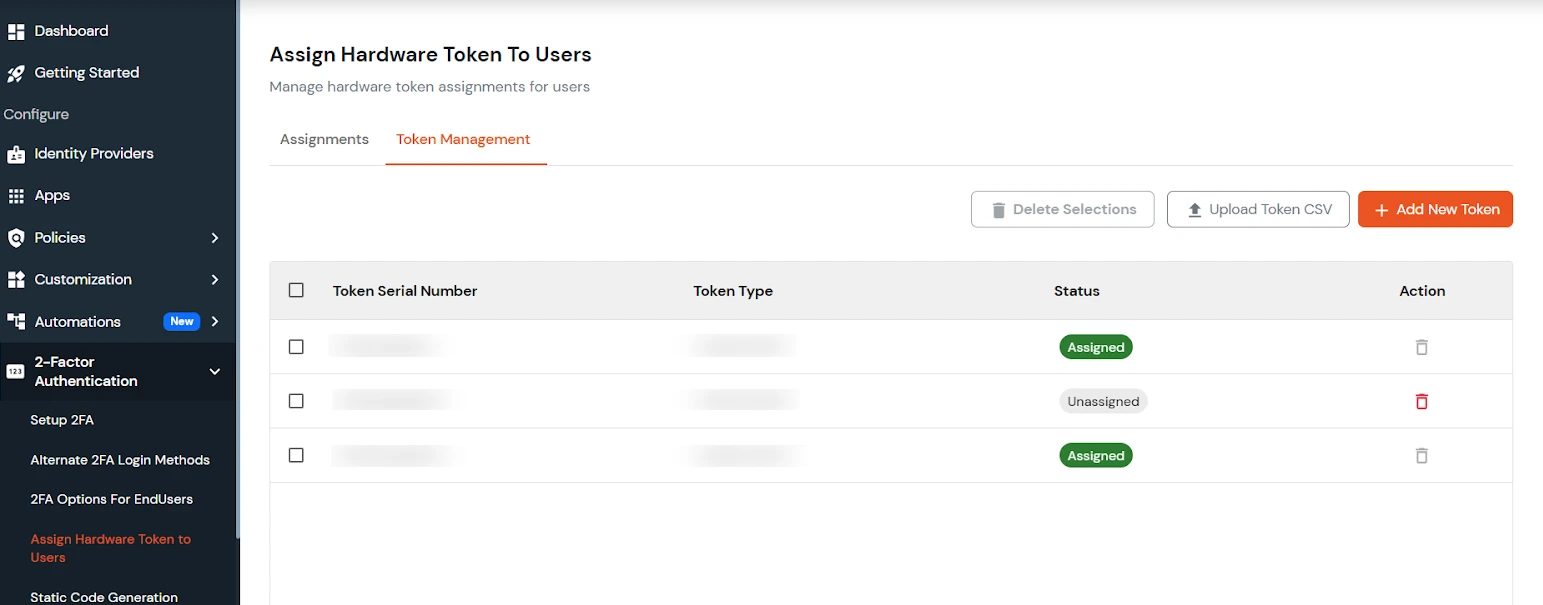Expand the Customization submenu chevron
Image resolution: width=1543 pixels, height=605 pixels.
pyautogui.click(x=214, y=279)
